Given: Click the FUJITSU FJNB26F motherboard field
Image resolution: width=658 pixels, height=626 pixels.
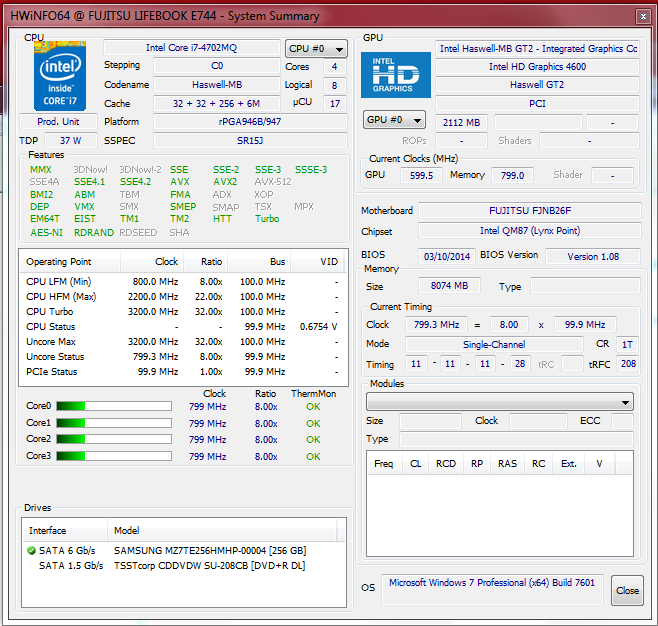Looking at the screenshot, I should pos(530,211).
